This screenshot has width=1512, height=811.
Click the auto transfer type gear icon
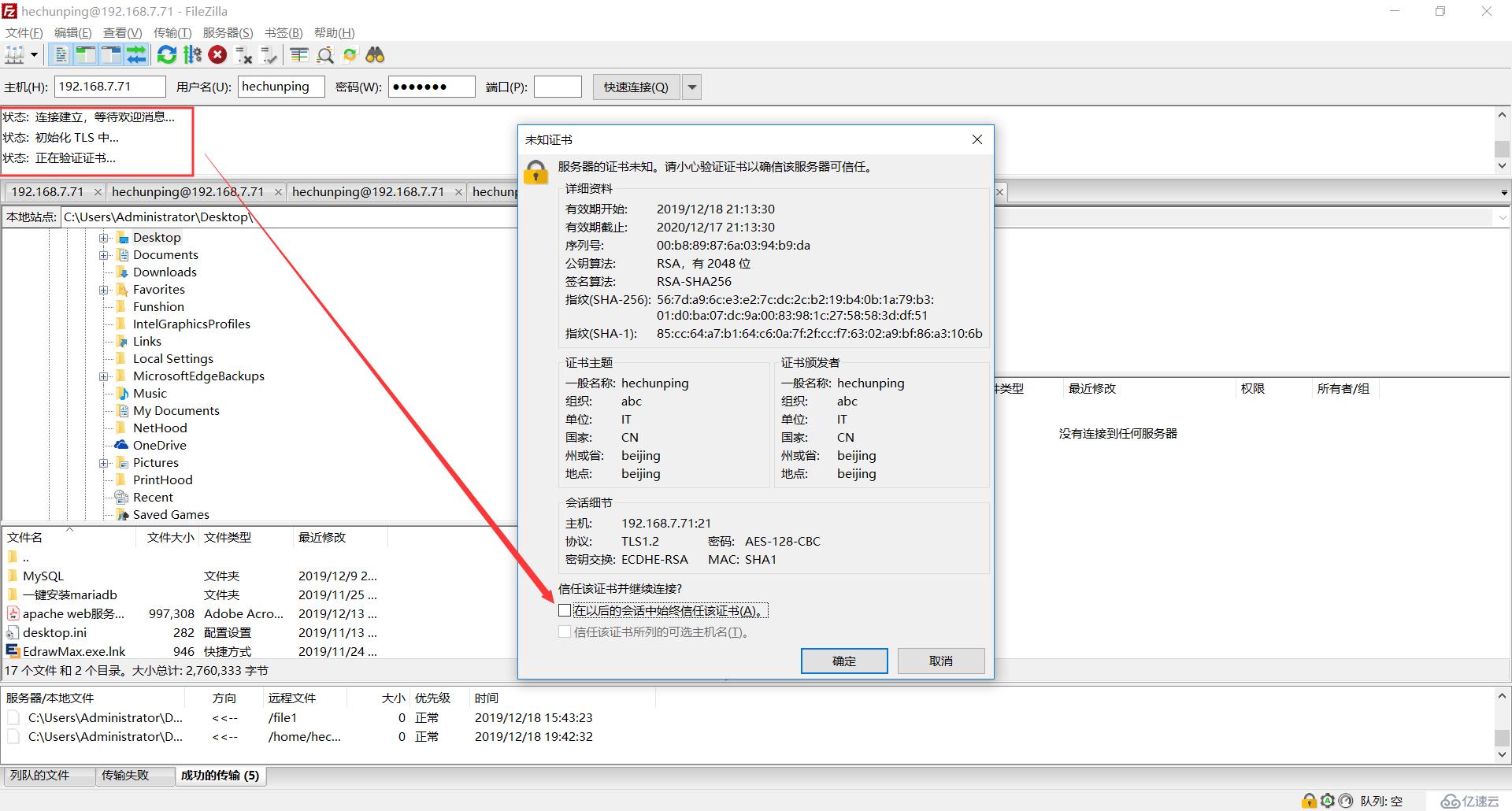1328,801
